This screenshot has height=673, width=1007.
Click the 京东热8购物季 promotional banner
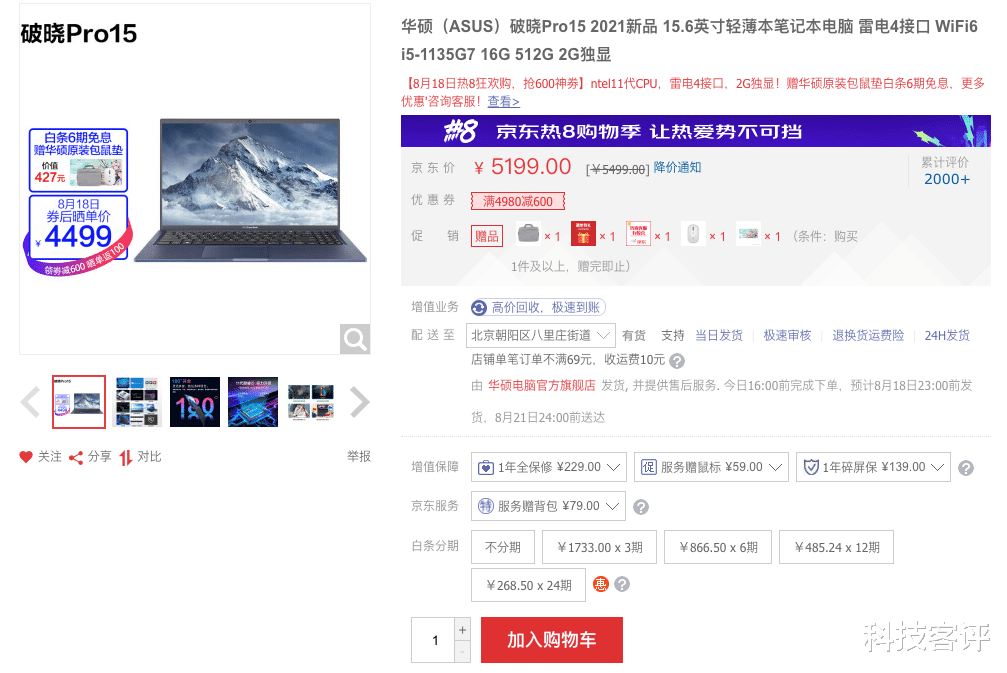coord(696,131)
